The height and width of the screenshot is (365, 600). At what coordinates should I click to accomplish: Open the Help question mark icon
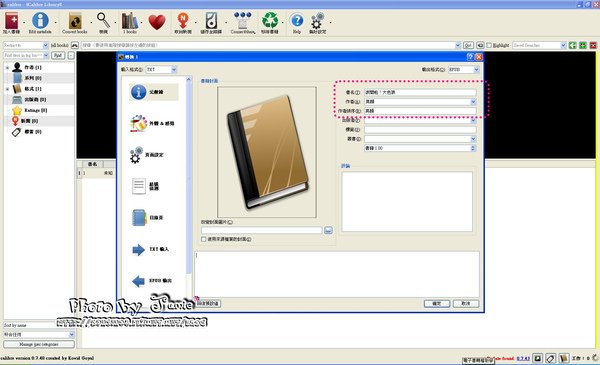tap(297, 21)
